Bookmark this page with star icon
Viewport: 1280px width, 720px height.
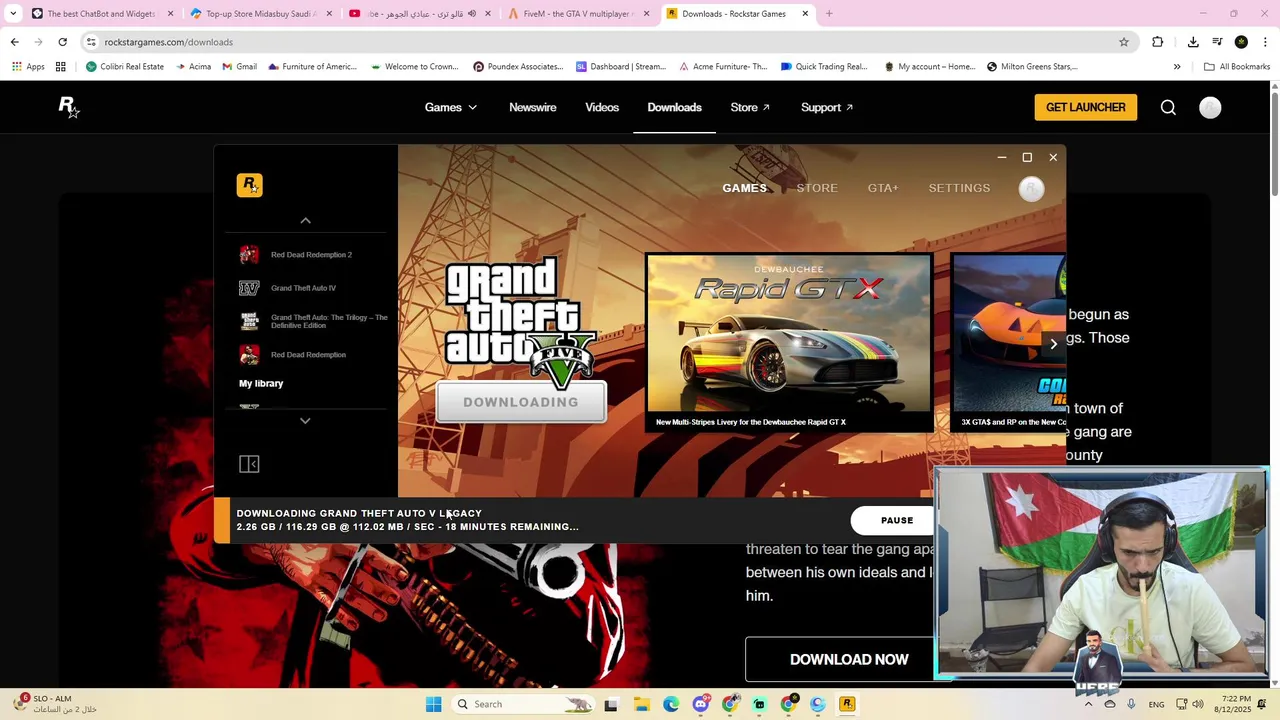[1124, 42]
